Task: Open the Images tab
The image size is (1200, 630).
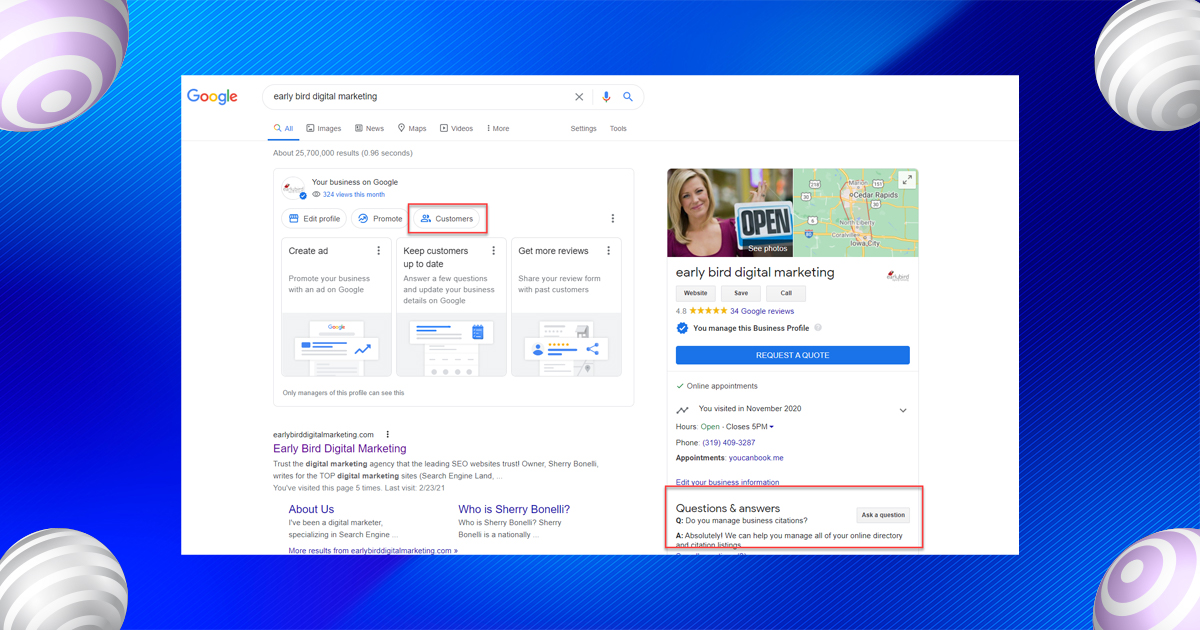Action: point(324,129)
